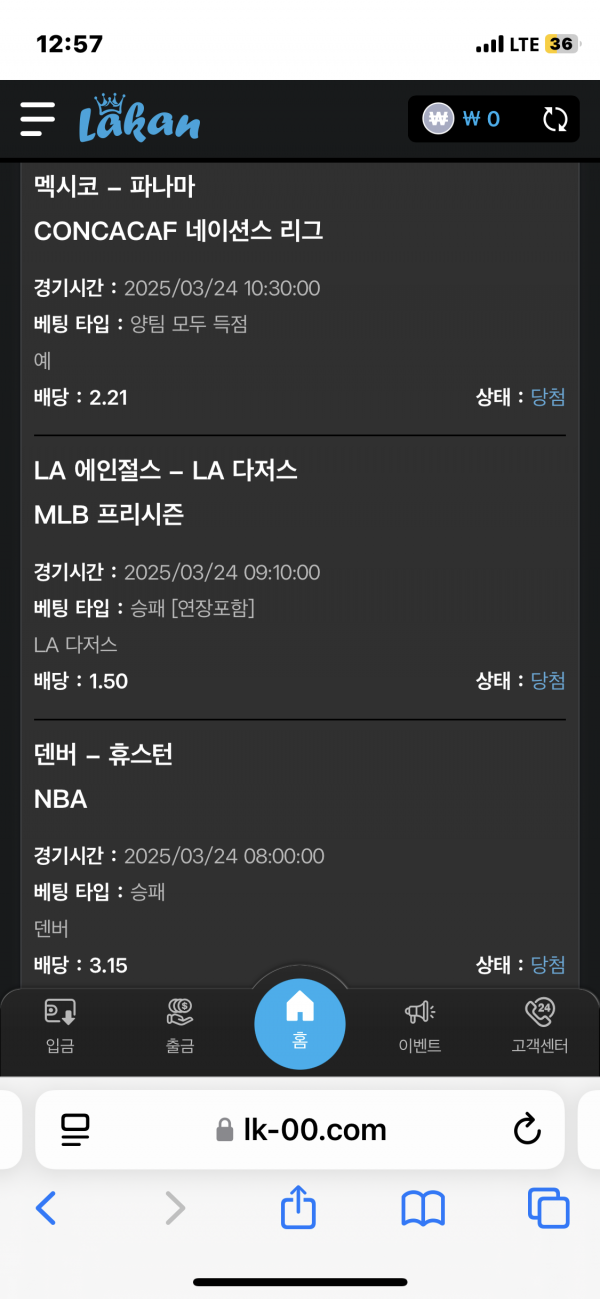Refresh the won balance
The width and height of the screenshot is (600, 1299).
tap(555, 120)
